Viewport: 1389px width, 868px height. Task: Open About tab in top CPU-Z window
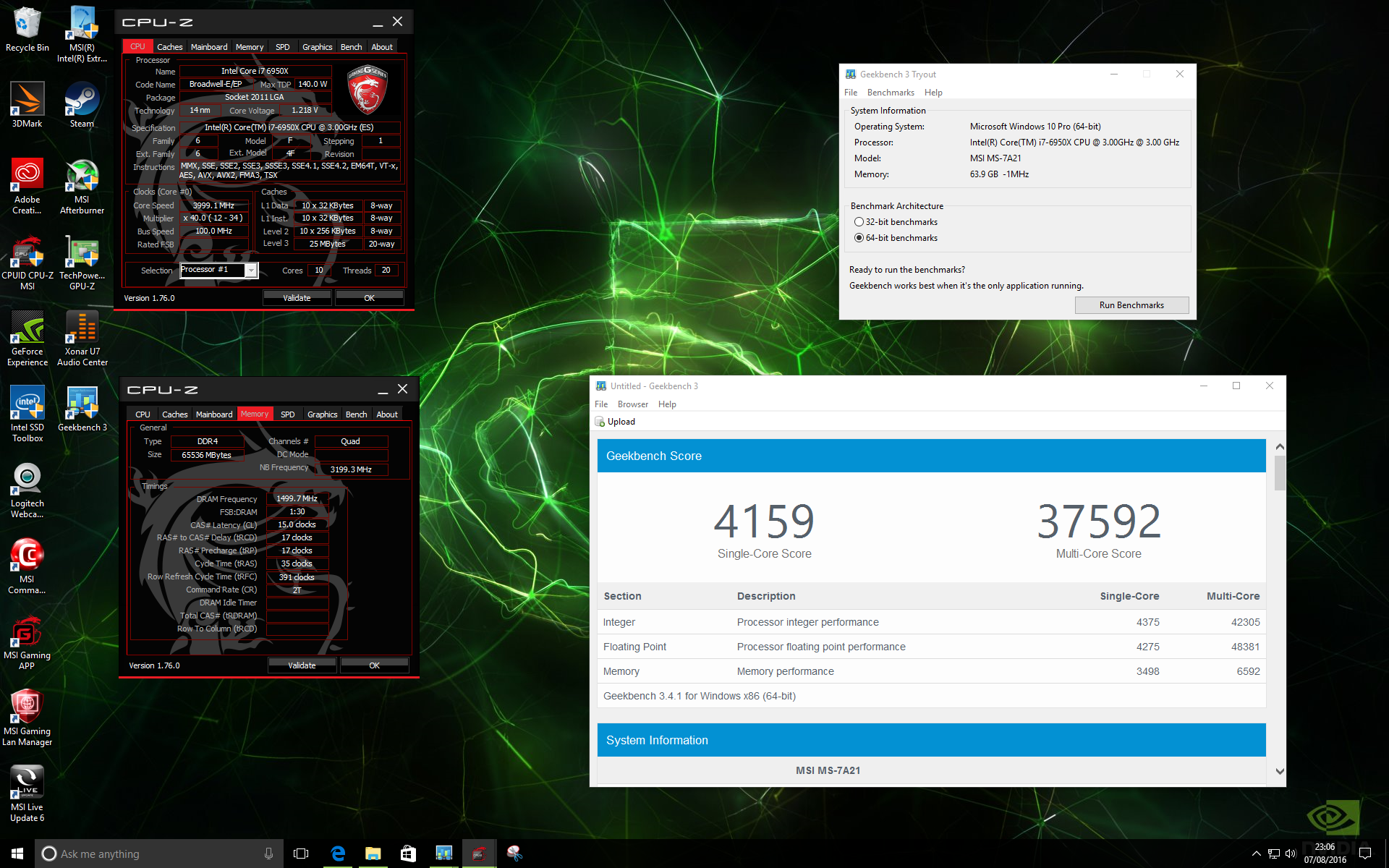(x=382, y=47)
